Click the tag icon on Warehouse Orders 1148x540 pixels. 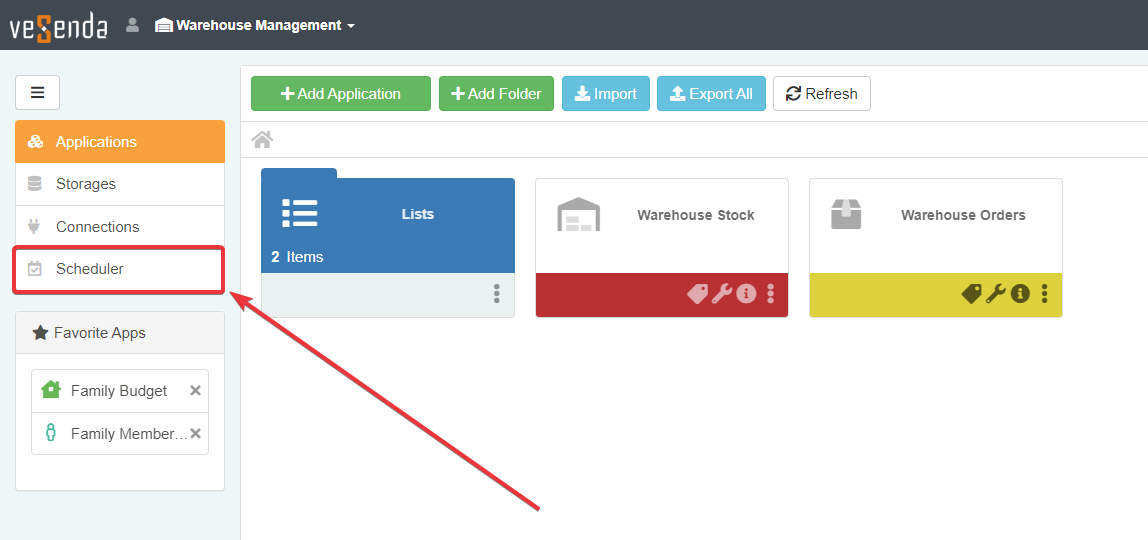coord(971,294)
